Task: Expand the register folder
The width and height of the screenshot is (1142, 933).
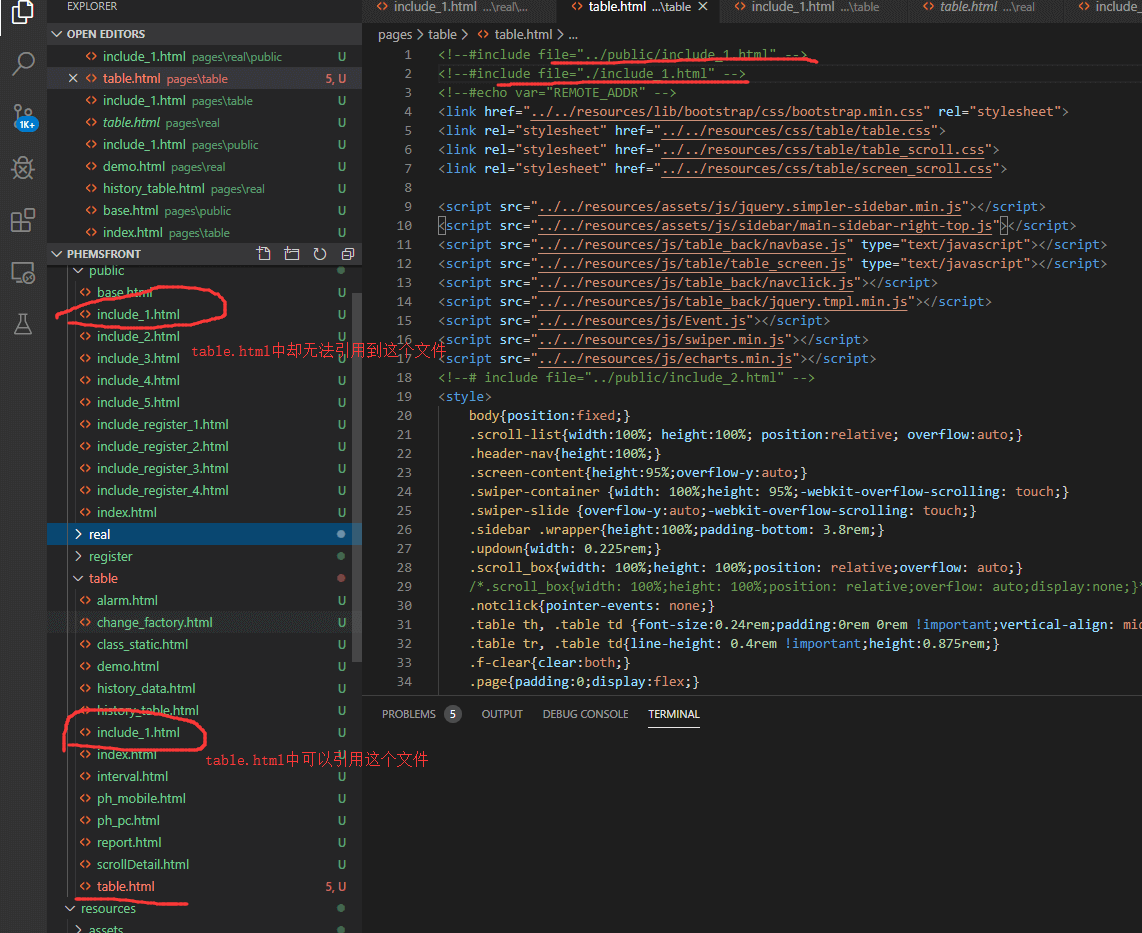Action: [110, 557]
